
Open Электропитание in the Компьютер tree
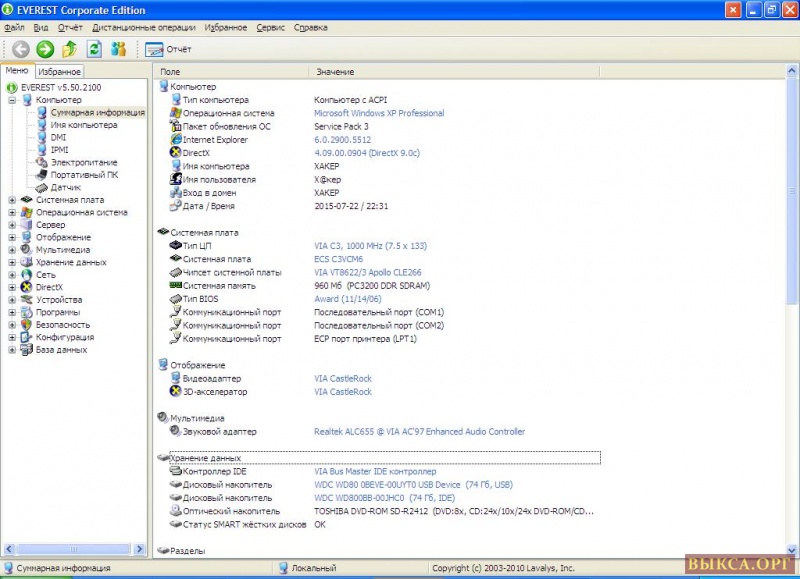84,162
